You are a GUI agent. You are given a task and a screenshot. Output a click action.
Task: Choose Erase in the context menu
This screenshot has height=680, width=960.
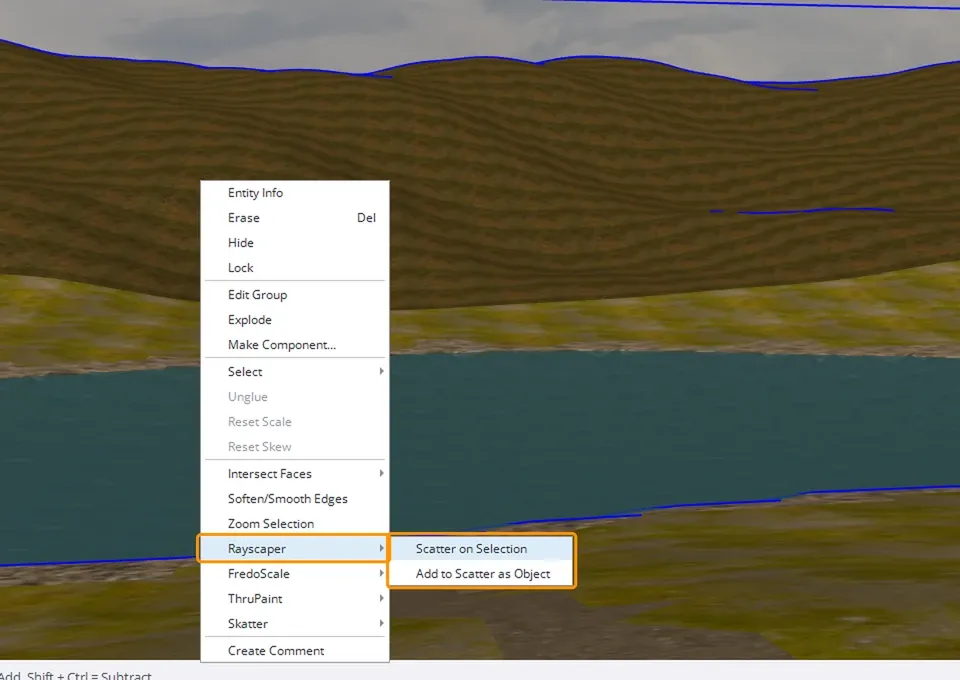tap(294, 218)
